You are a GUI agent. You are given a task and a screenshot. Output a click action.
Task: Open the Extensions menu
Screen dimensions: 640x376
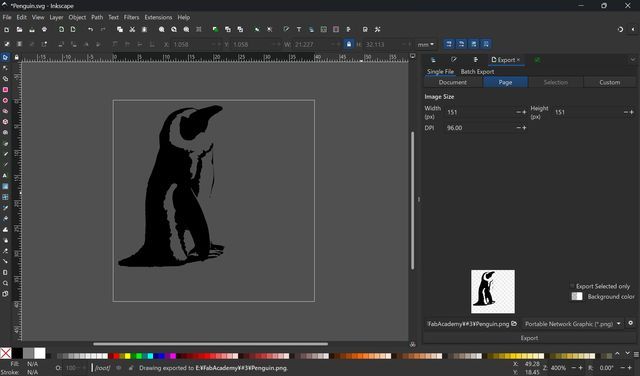tap(158, 17)
